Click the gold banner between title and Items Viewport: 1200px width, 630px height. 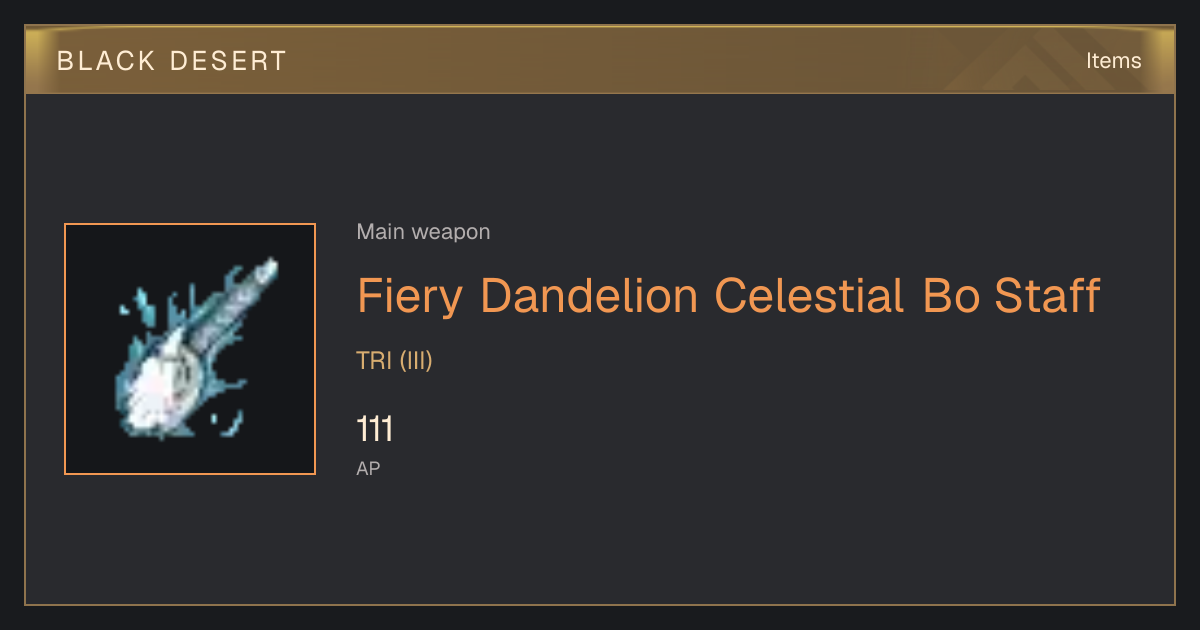pyautogui.click(x=680, y=61)
